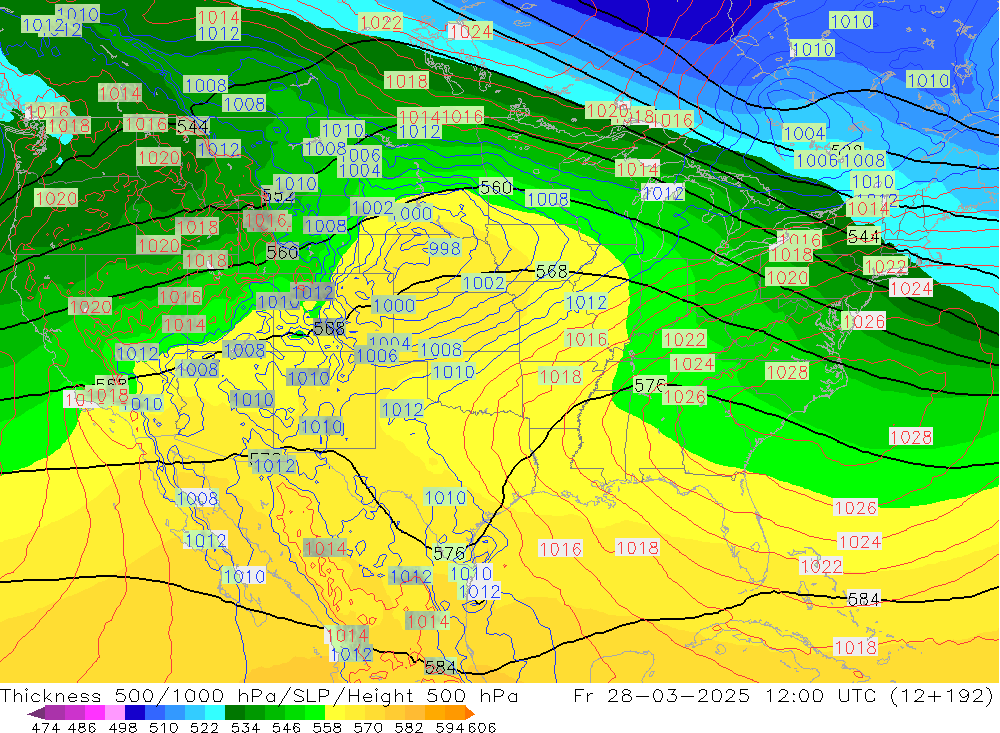Click the blue 998 low pressure label
The width and height of the screenshot is (1000, 733).
[x=445, y=248]
